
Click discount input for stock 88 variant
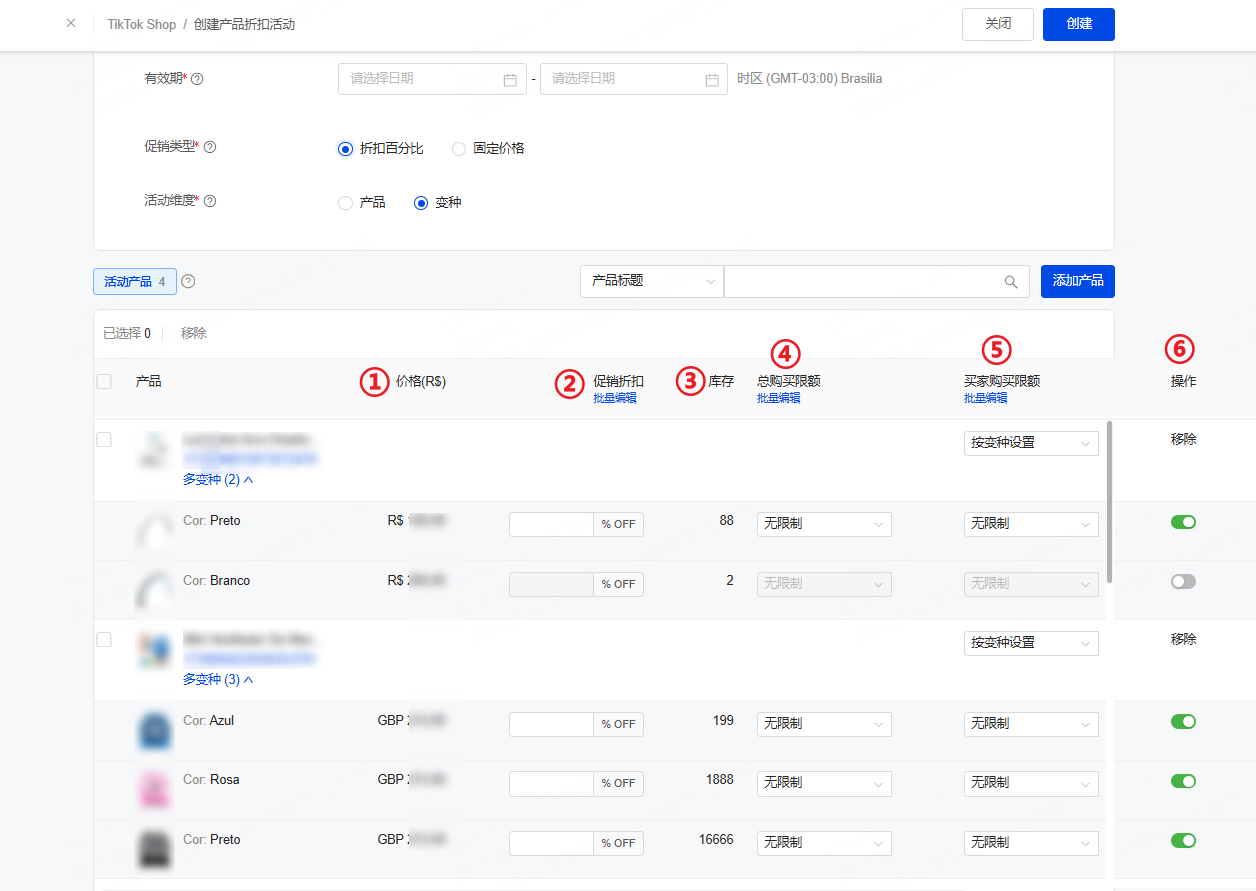pyautogui.click(x=552, y=524)
